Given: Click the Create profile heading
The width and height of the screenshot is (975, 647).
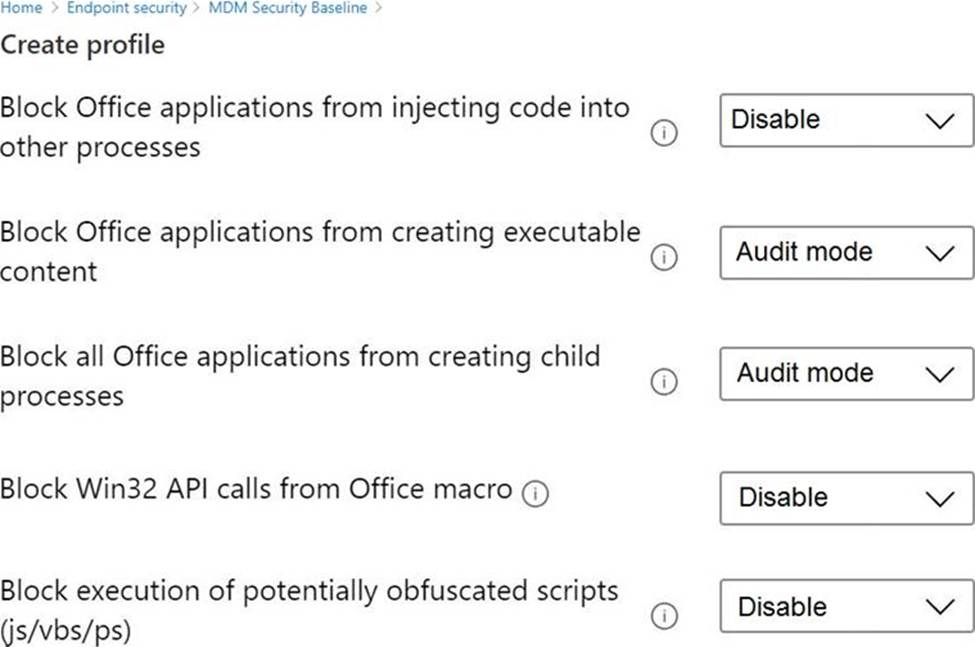Looking at the screenshot, I should pyautogui.click(x=83, y=45).
